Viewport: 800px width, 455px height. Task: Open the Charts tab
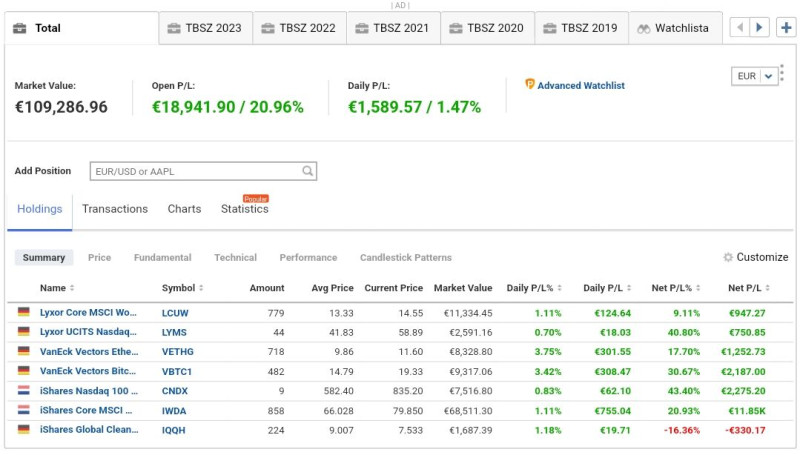[x=184, y=209]
